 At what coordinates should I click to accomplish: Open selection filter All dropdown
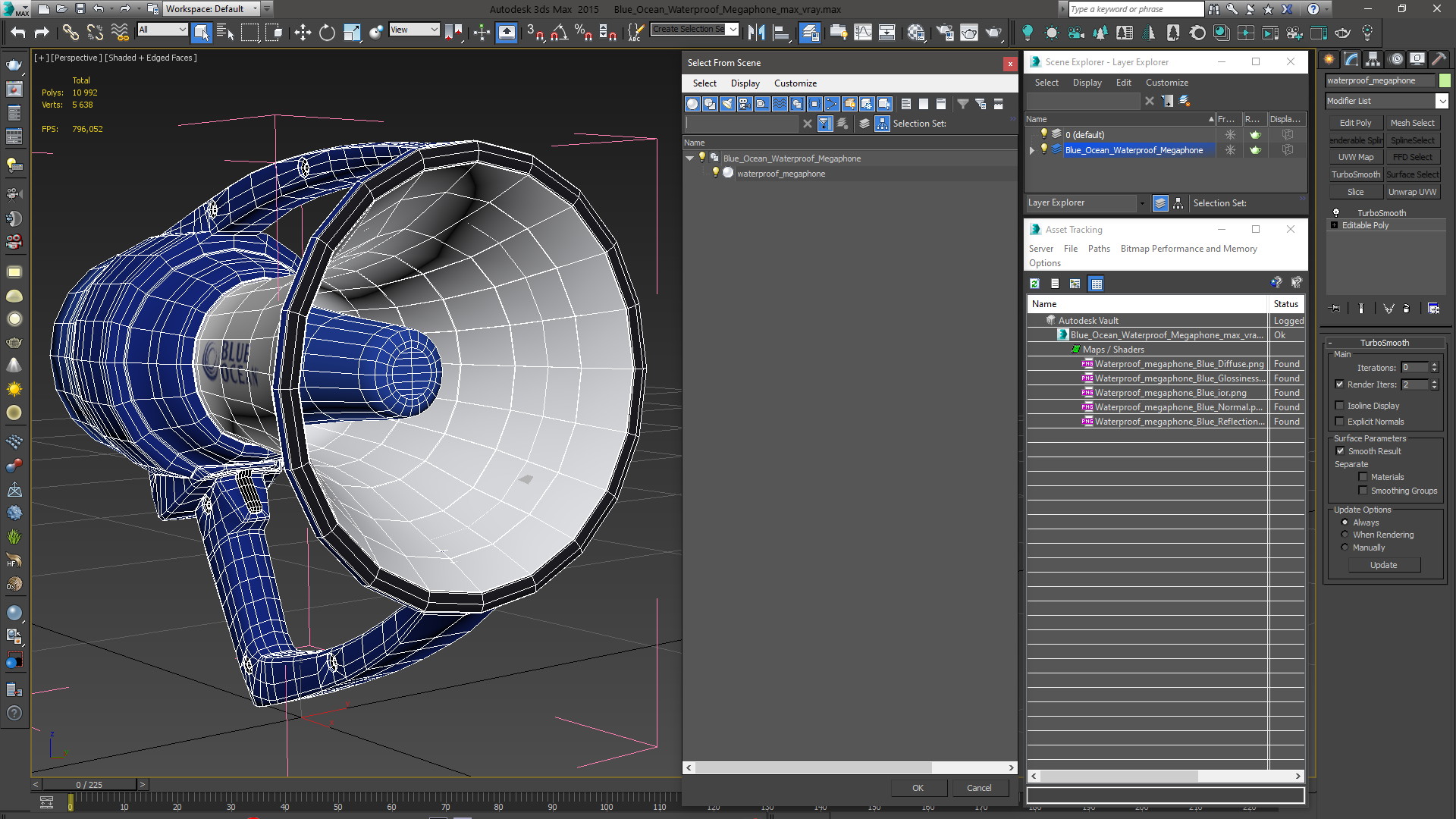[x=162, y=30]
